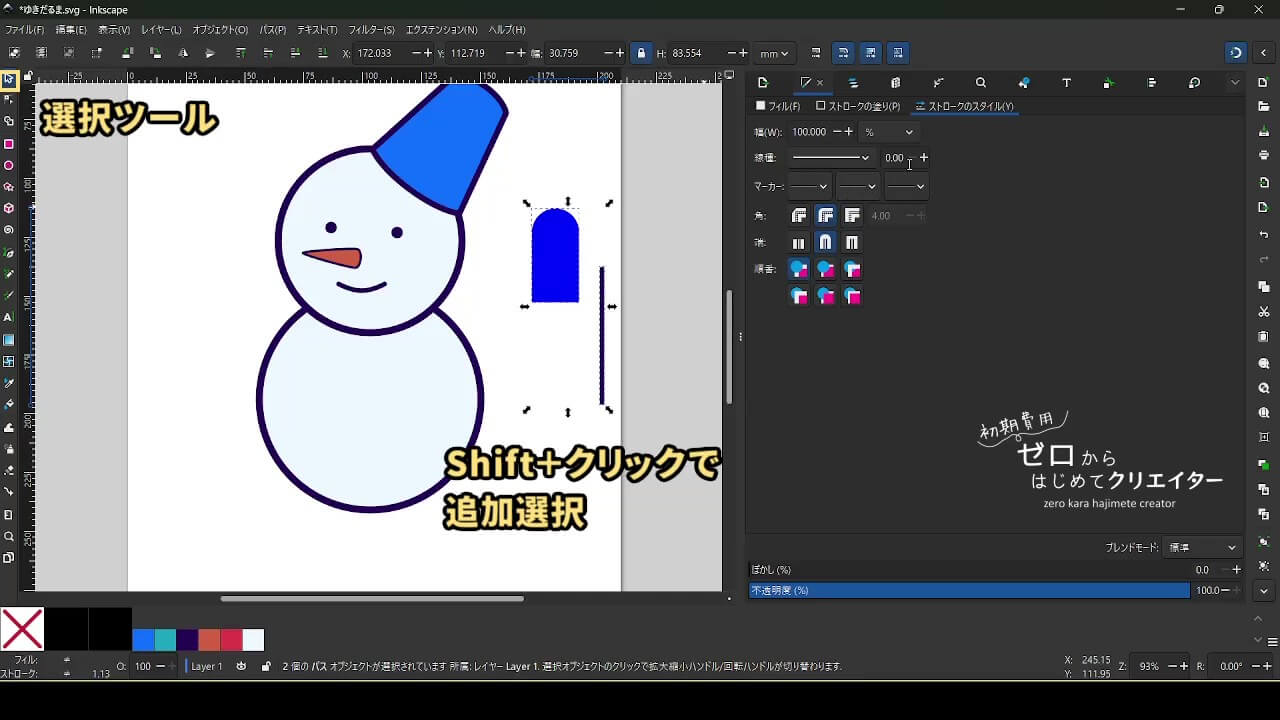Viewport: 1280px width, 720px height.
Task: Select the Rectangle tool in the toolbox
Action: 9,144
